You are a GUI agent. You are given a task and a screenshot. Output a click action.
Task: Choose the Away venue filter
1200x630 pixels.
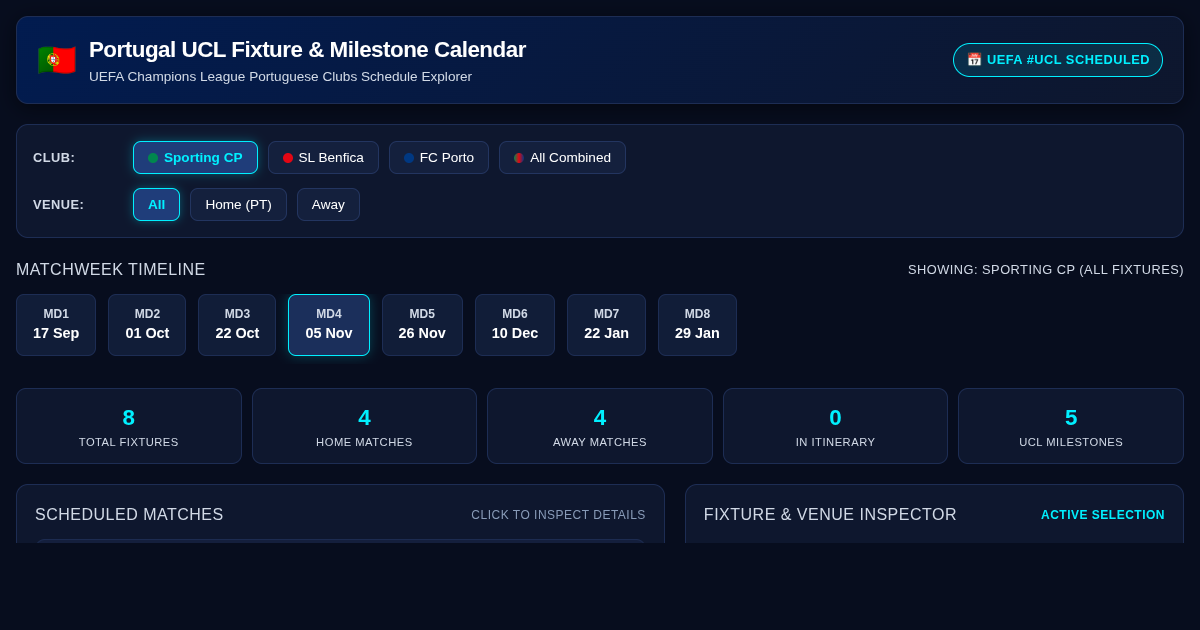pos(328,204)
